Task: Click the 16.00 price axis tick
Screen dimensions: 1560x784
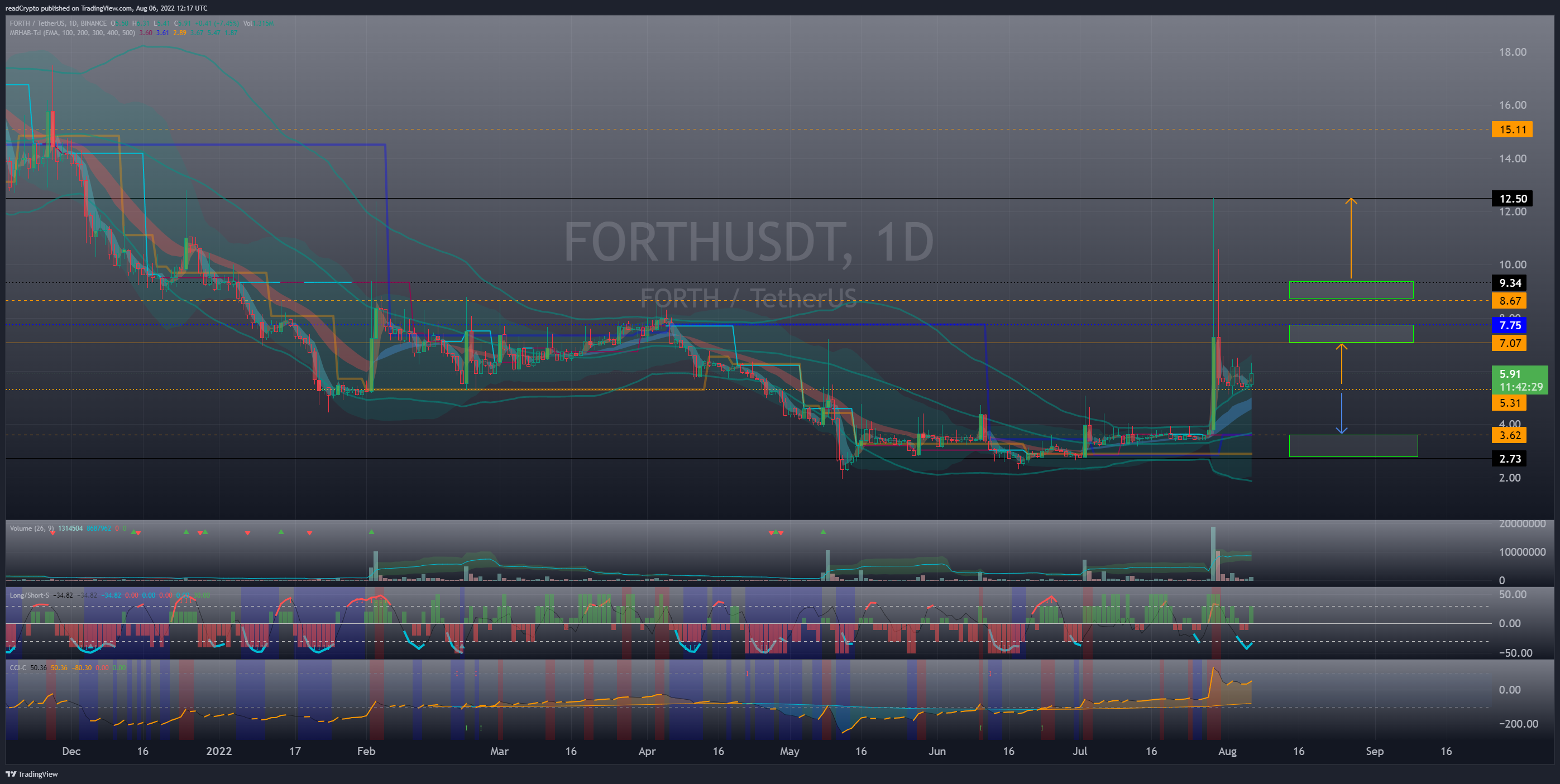Action: pos(1512,105)
